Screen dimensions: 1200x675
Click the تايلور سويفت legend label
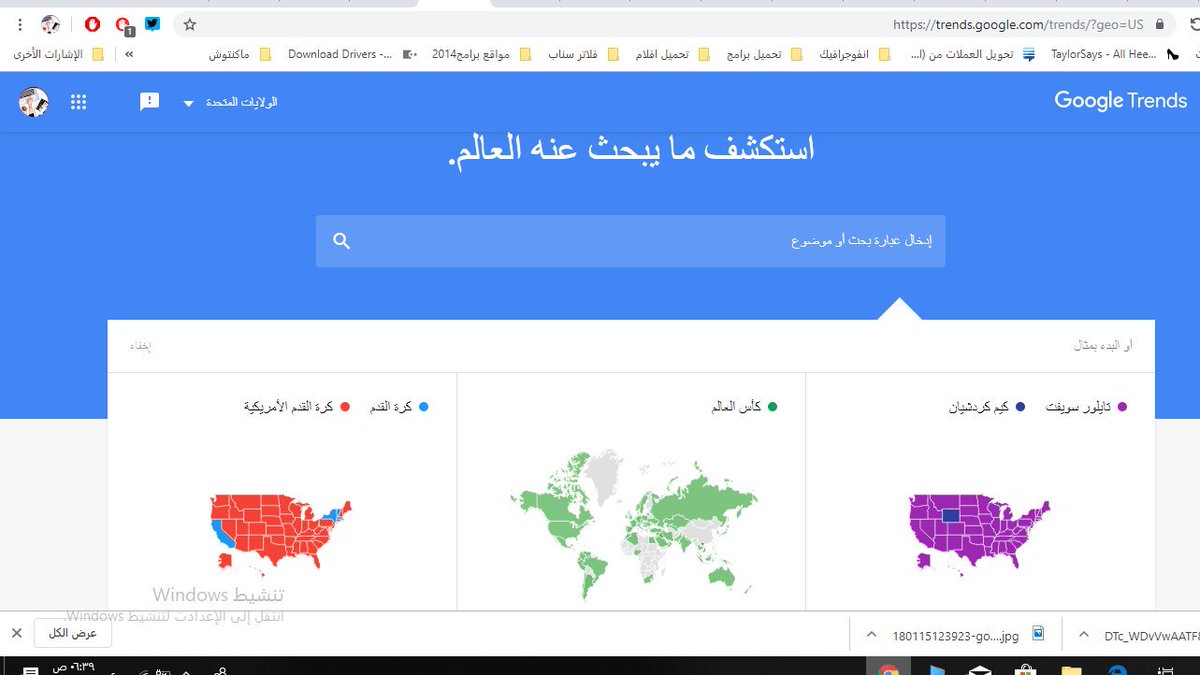click(1076, 407)
